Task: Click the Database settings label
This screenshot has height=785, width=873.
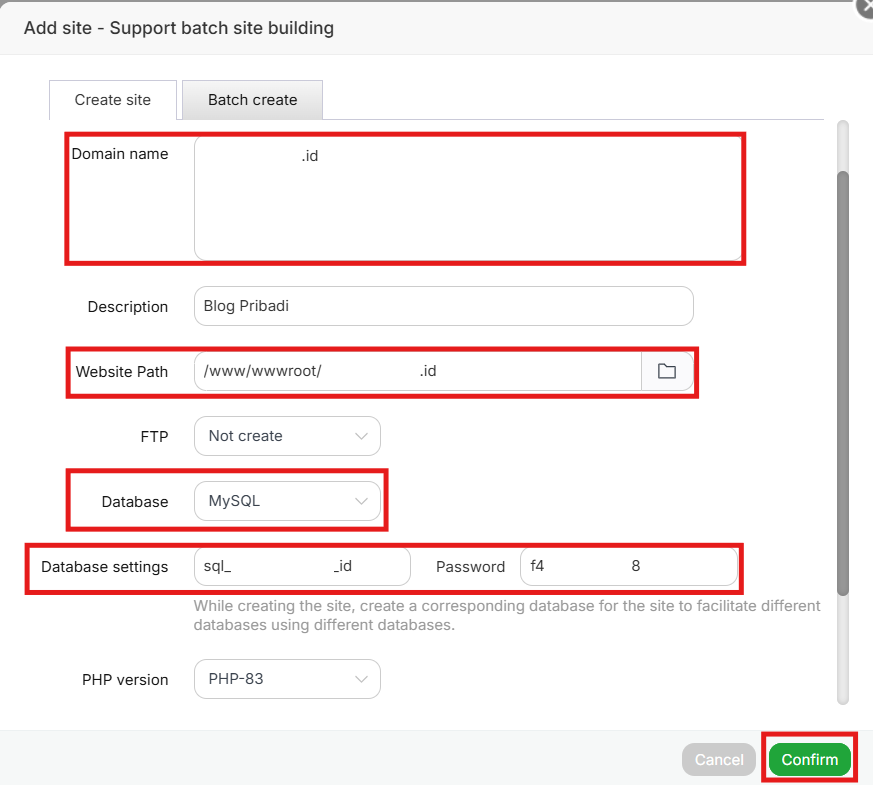Action: click(x=105, y=566)
